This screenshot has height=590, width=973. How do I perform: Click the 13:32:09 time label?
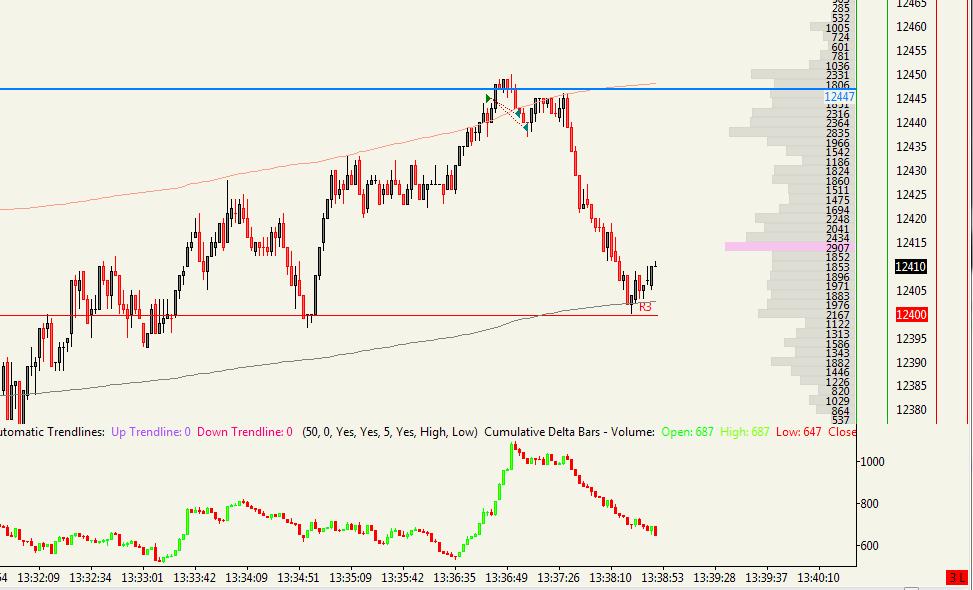(x=38, y=578)
